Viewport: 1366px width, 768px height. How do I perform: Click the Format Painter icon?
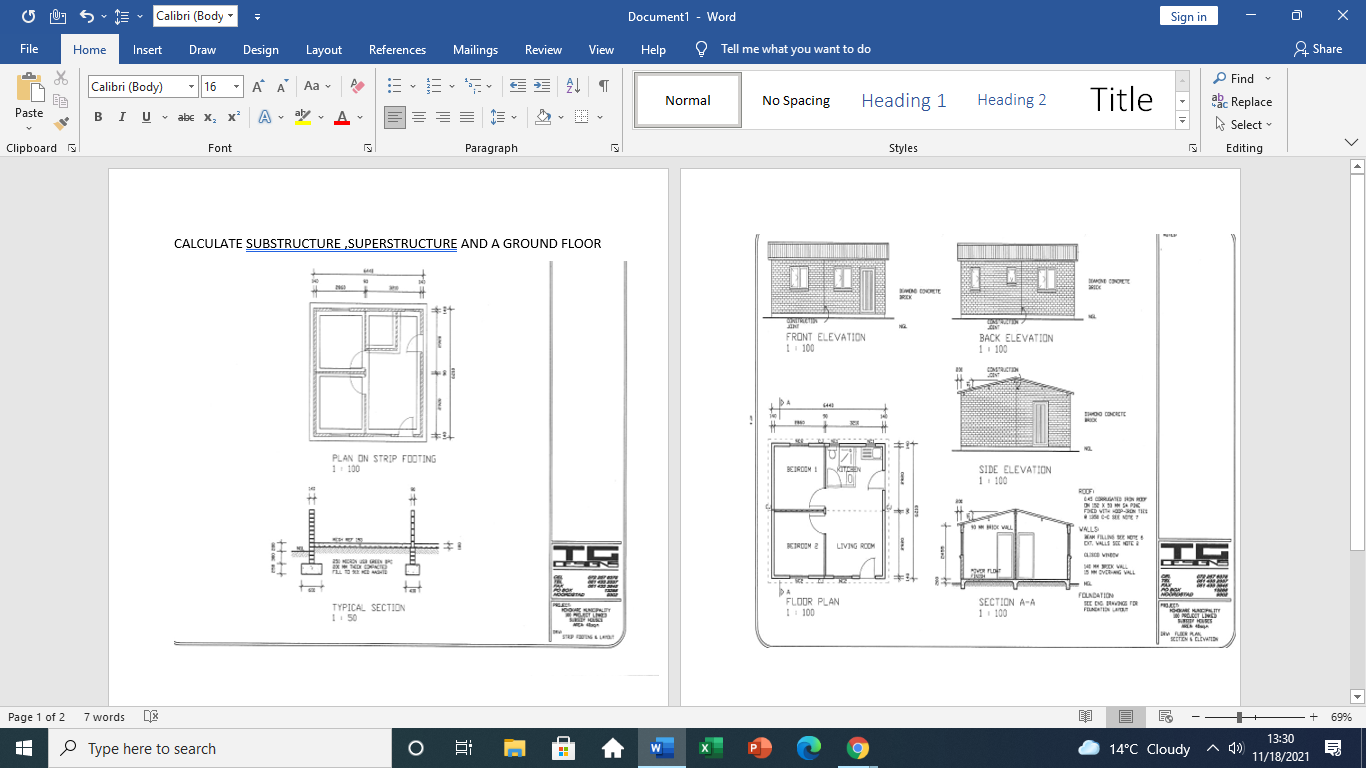coord(61,124)
